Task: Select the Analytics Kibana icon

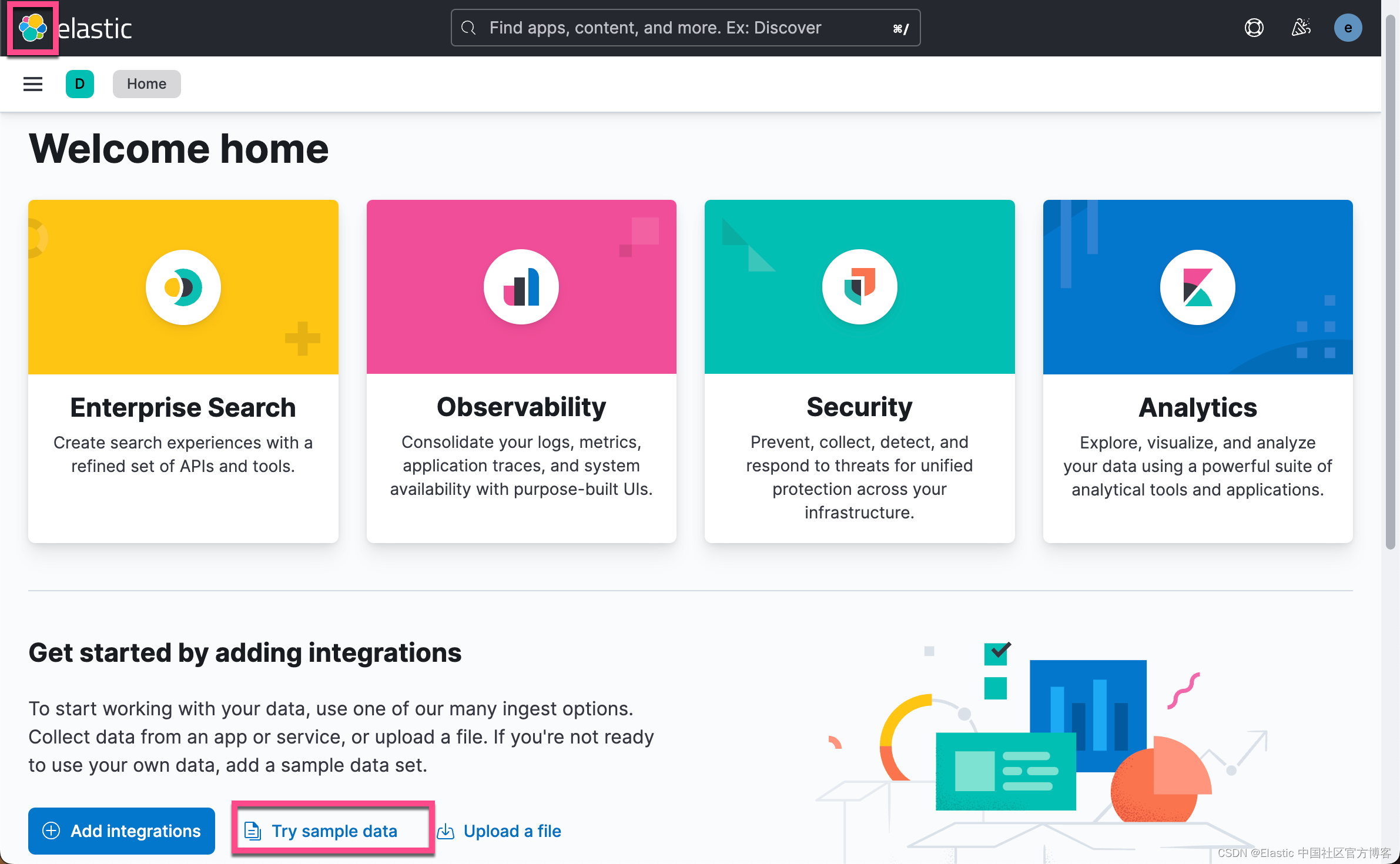Action: [1197, 287]
